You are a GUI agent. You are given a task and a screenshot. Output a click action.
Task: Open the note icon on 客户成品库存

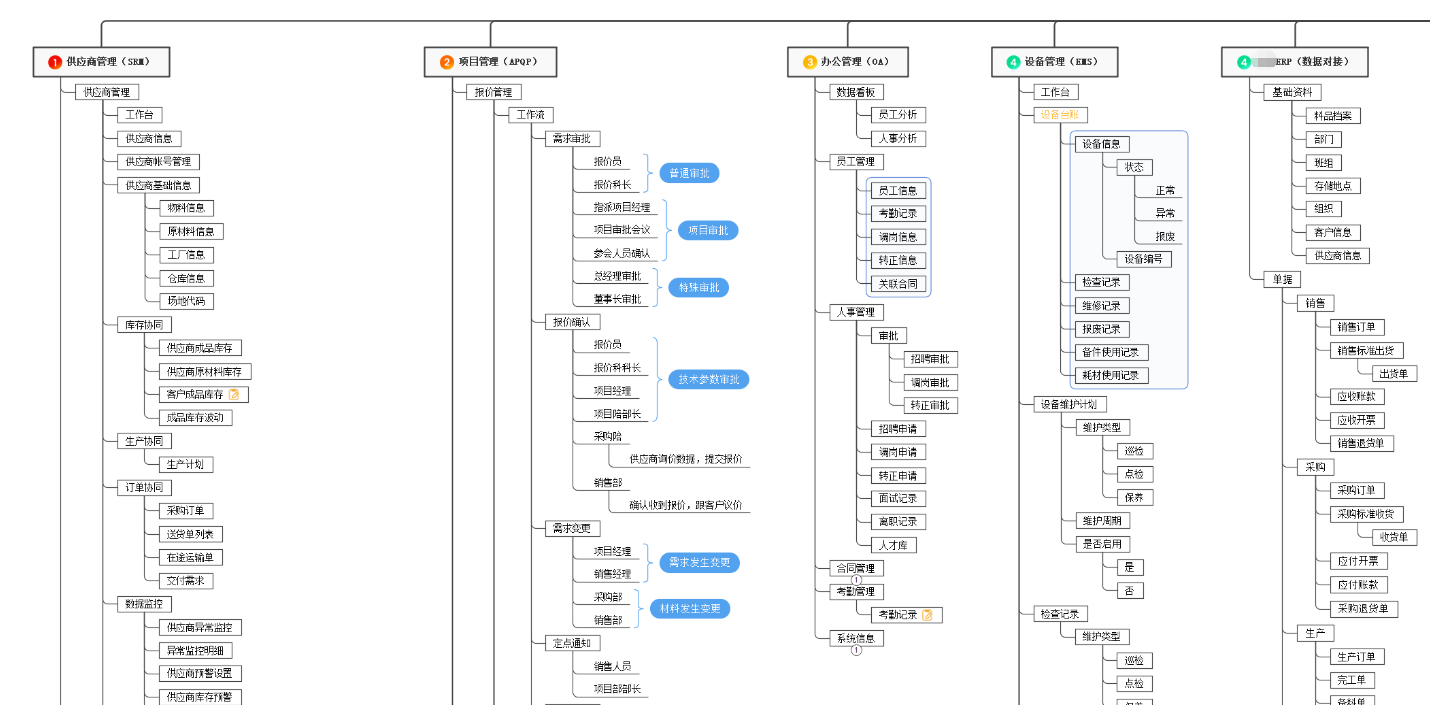coord(234,395)
